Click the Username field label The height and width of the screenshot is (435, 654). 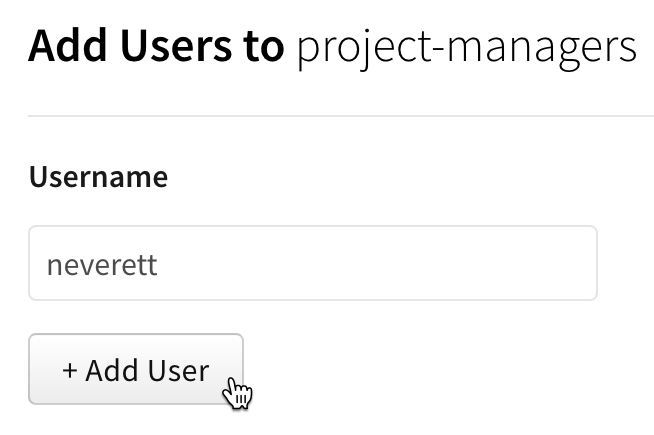tap(98, 178)
